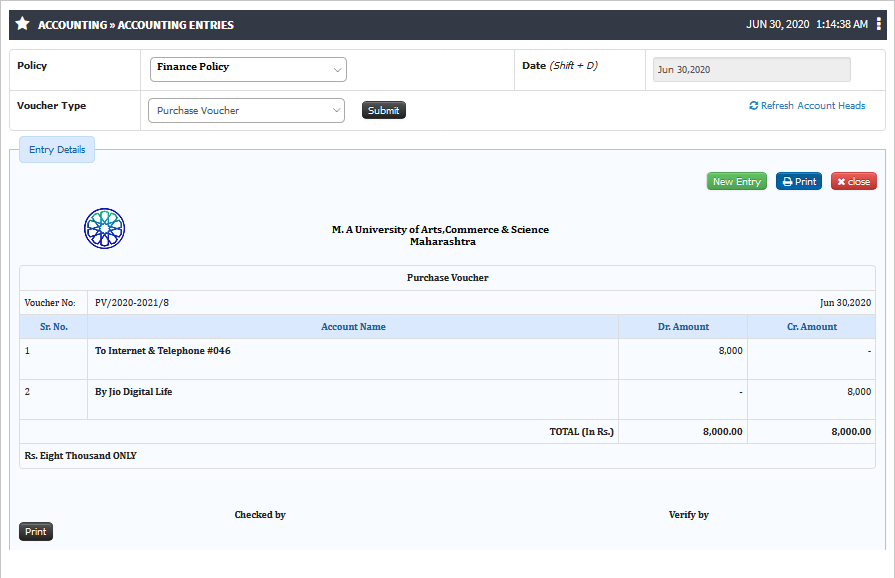Click the Submit button

point(384,110)
